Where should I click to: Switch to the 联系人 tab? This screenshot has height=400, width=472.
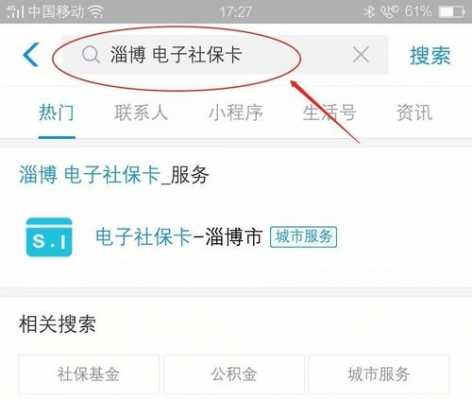[x=141, y=112]
